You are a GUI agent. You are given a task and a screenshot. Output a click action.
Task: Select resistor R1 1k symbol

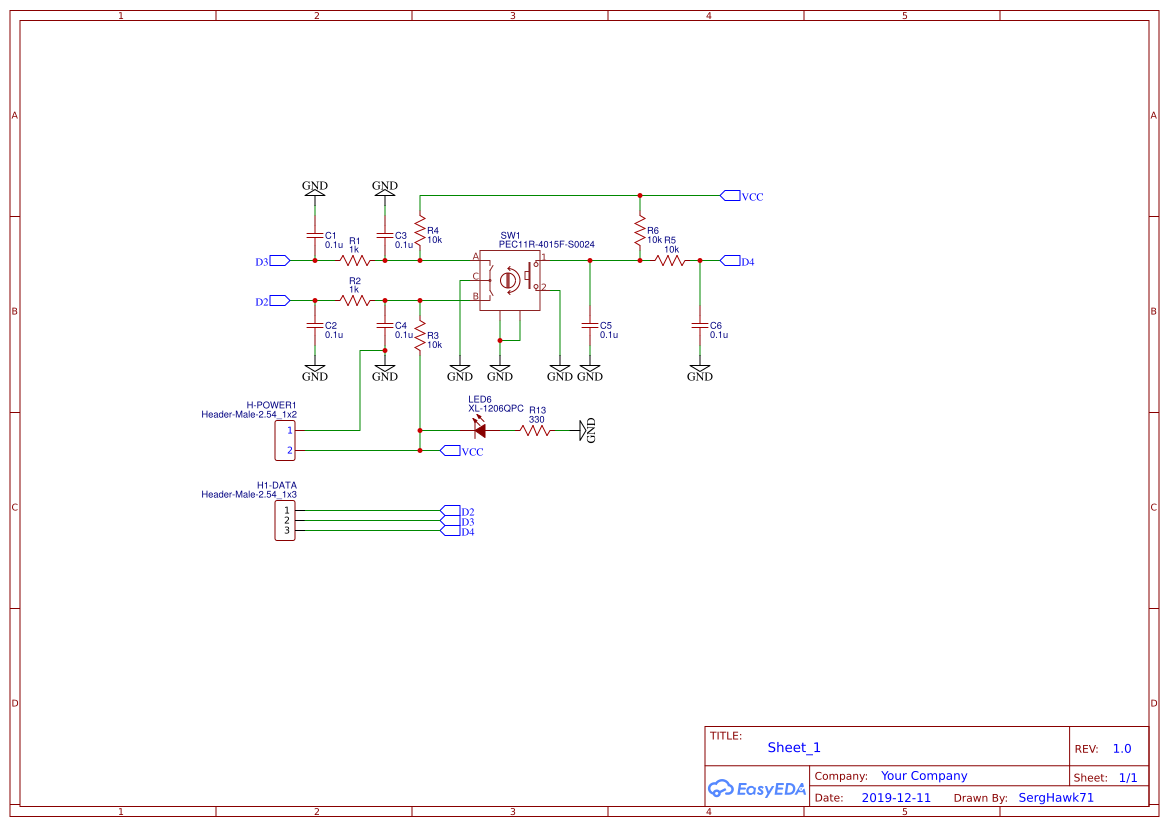(355, 260)
